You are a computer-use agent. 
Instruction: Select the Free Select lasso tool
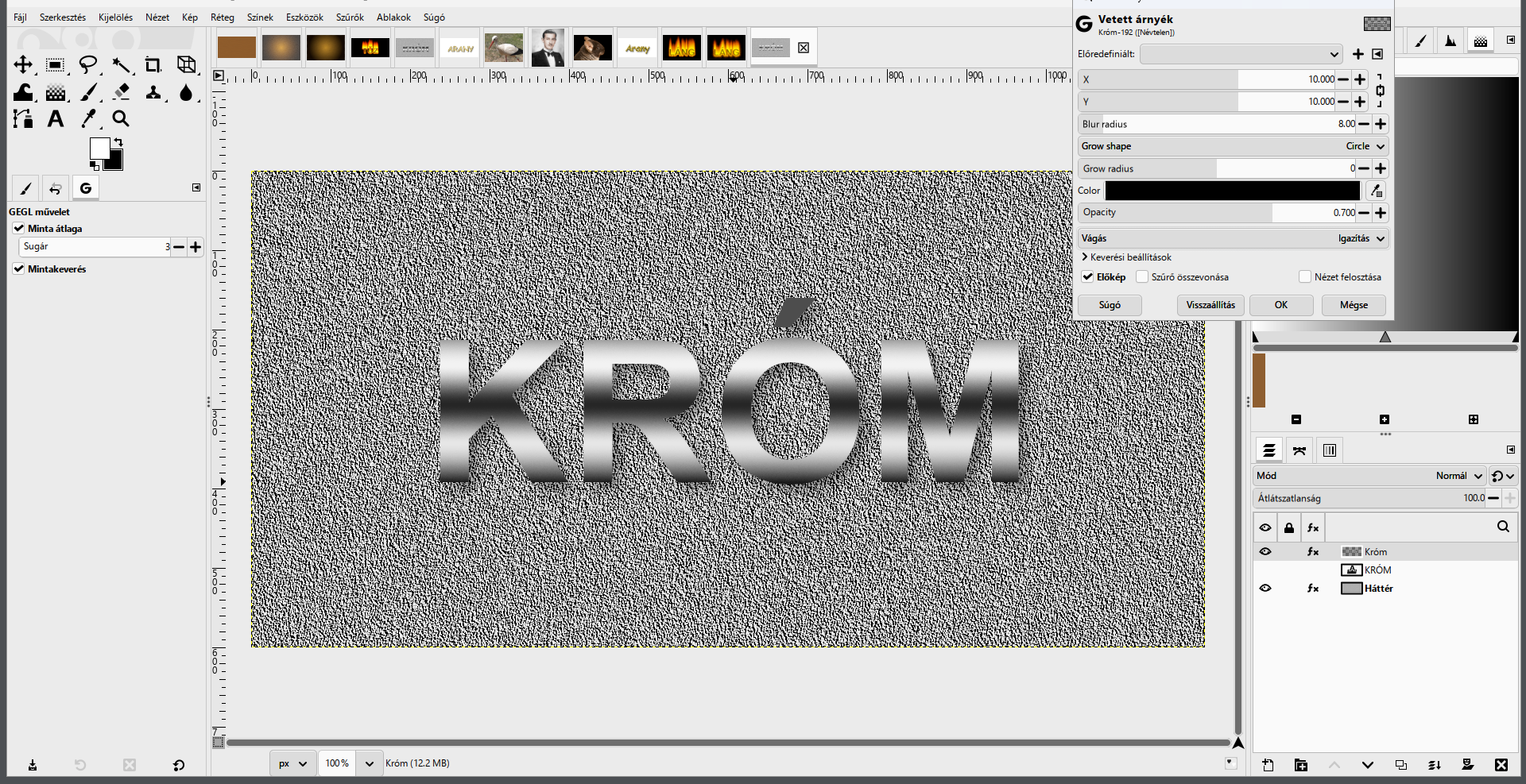click(x=88, y=65)
